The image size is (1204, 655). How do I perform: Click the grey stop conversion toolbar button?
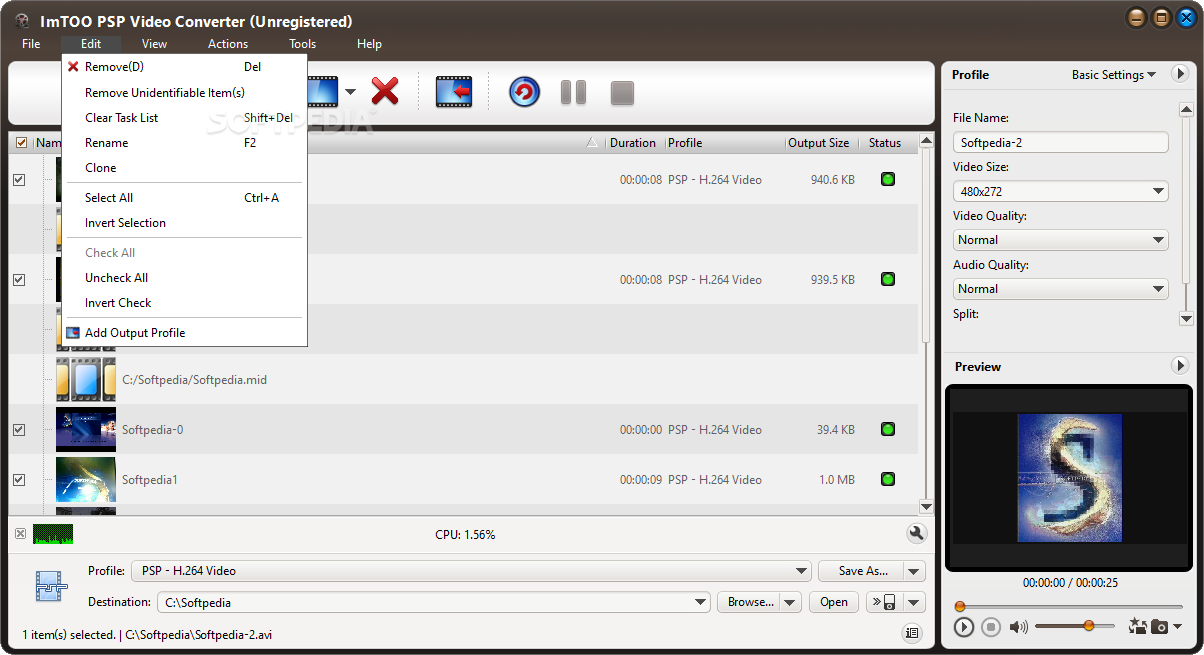coord(622,92)
